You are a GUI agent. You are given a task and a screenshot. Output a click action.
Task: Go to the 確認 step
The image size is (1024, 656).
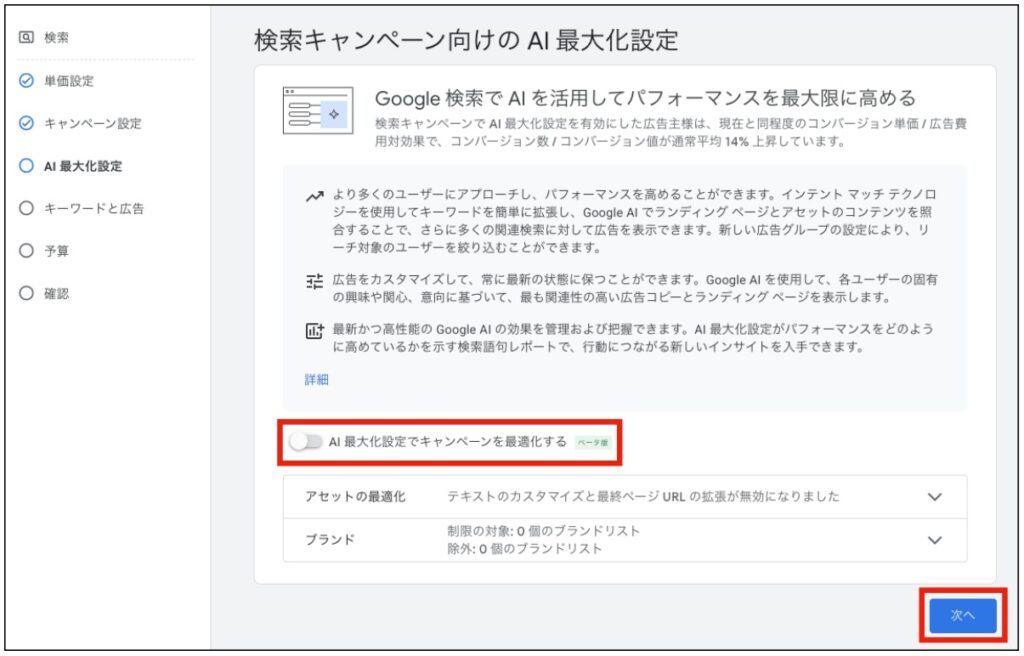[x=56, y=294]
